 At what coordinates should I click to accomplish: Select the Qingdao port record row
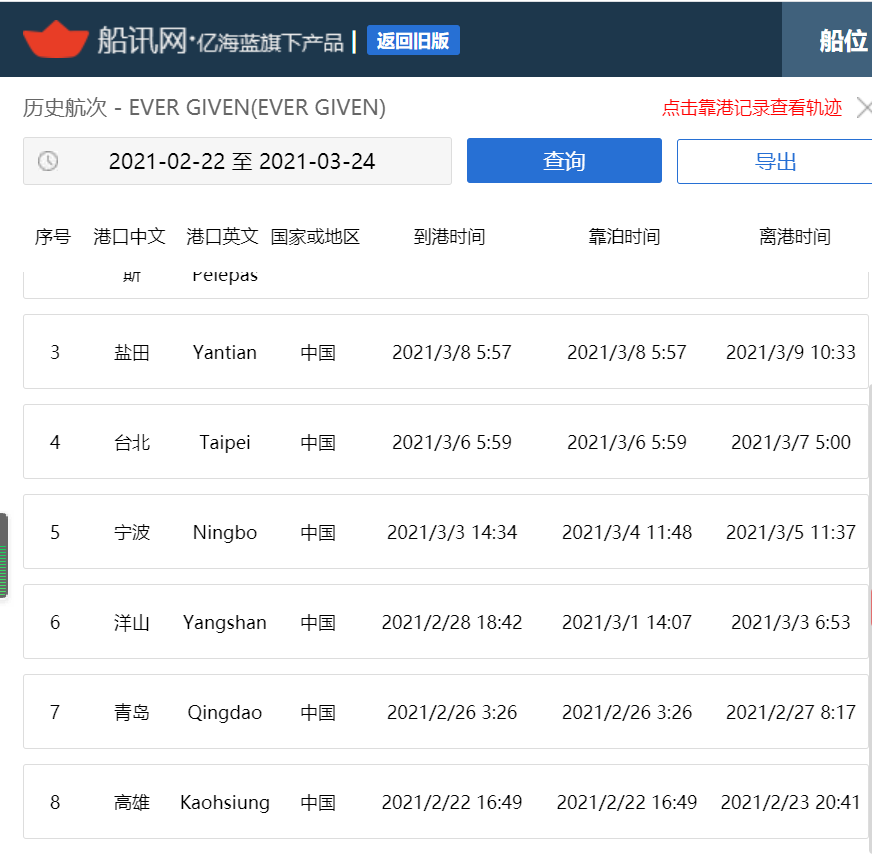(x=445, y=712)
